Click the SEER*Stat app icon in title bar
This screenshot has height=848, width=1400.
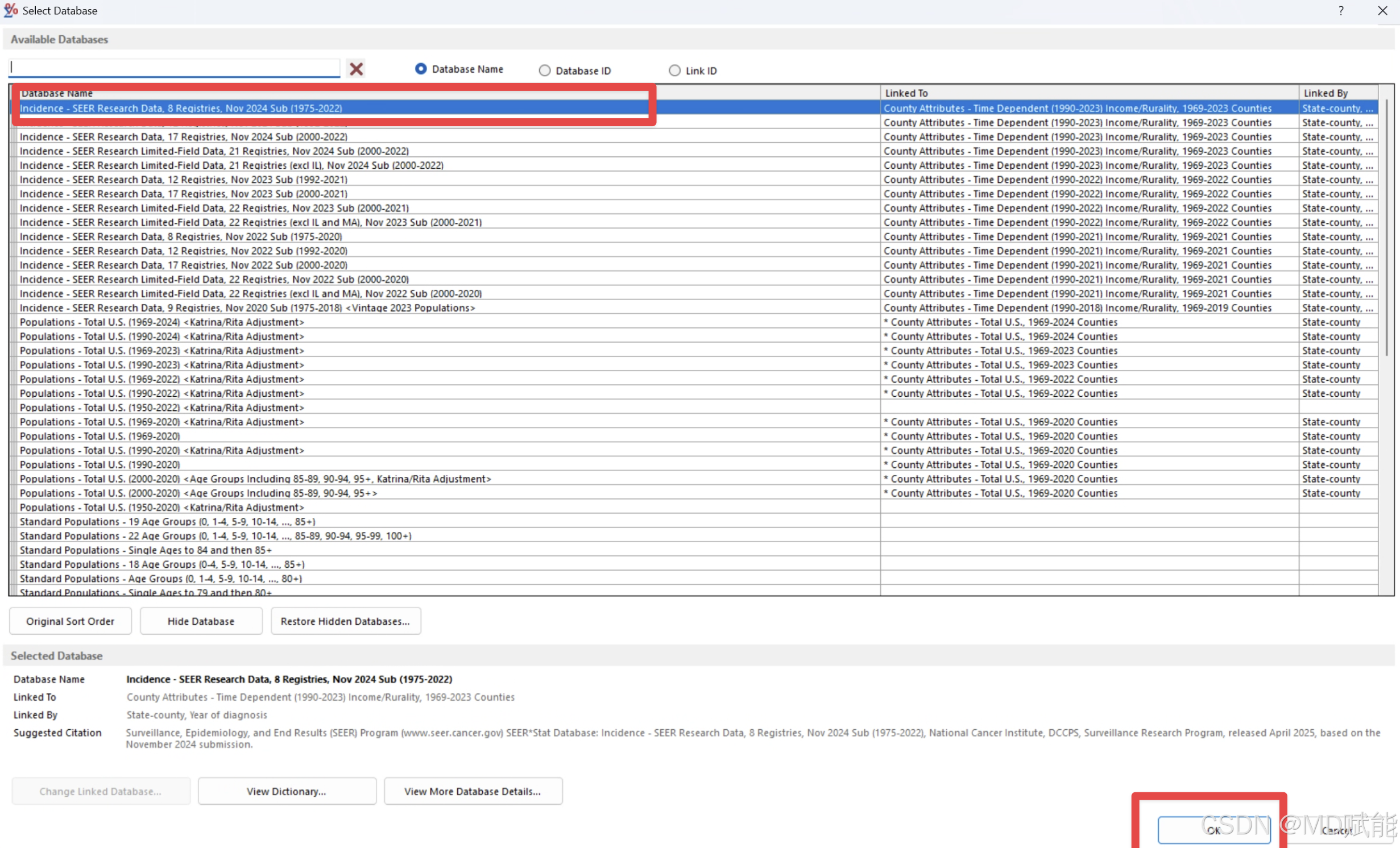(11, 10)
